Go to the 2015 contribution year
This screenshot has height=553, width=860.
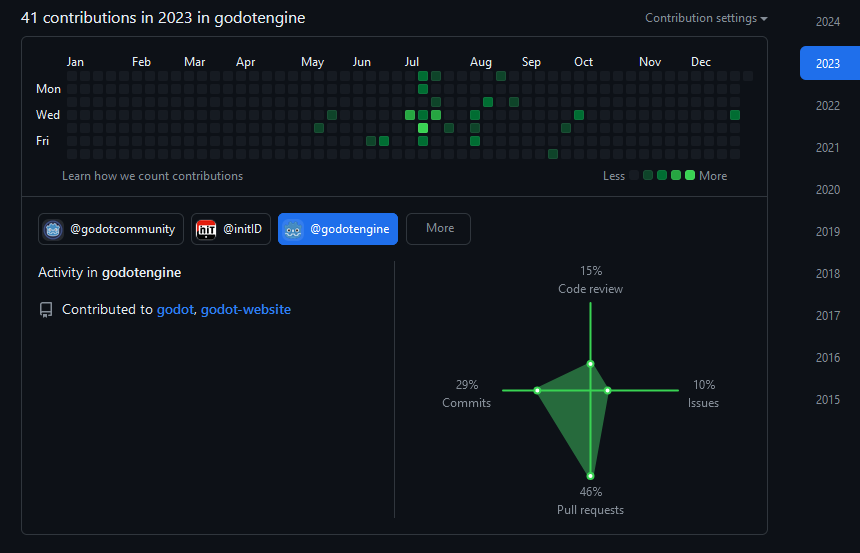828,399
